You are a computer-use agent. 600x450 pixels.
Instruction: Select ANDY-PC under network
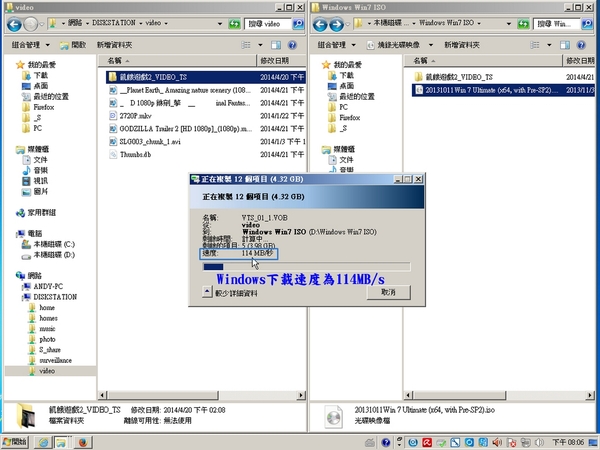click(x=43, y=286)
